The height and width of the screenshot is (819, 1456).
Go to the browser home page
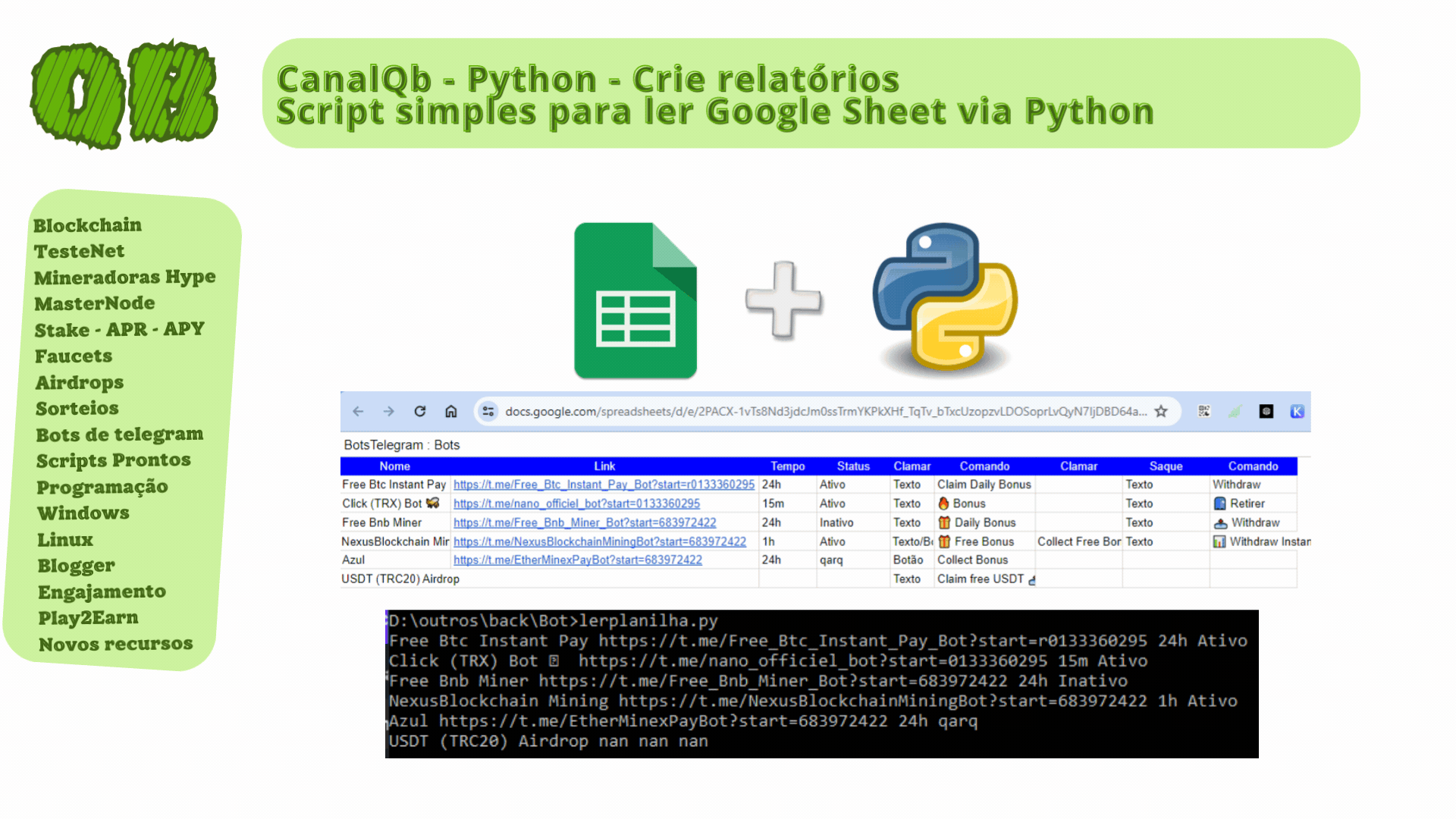(x=451, y=412)
